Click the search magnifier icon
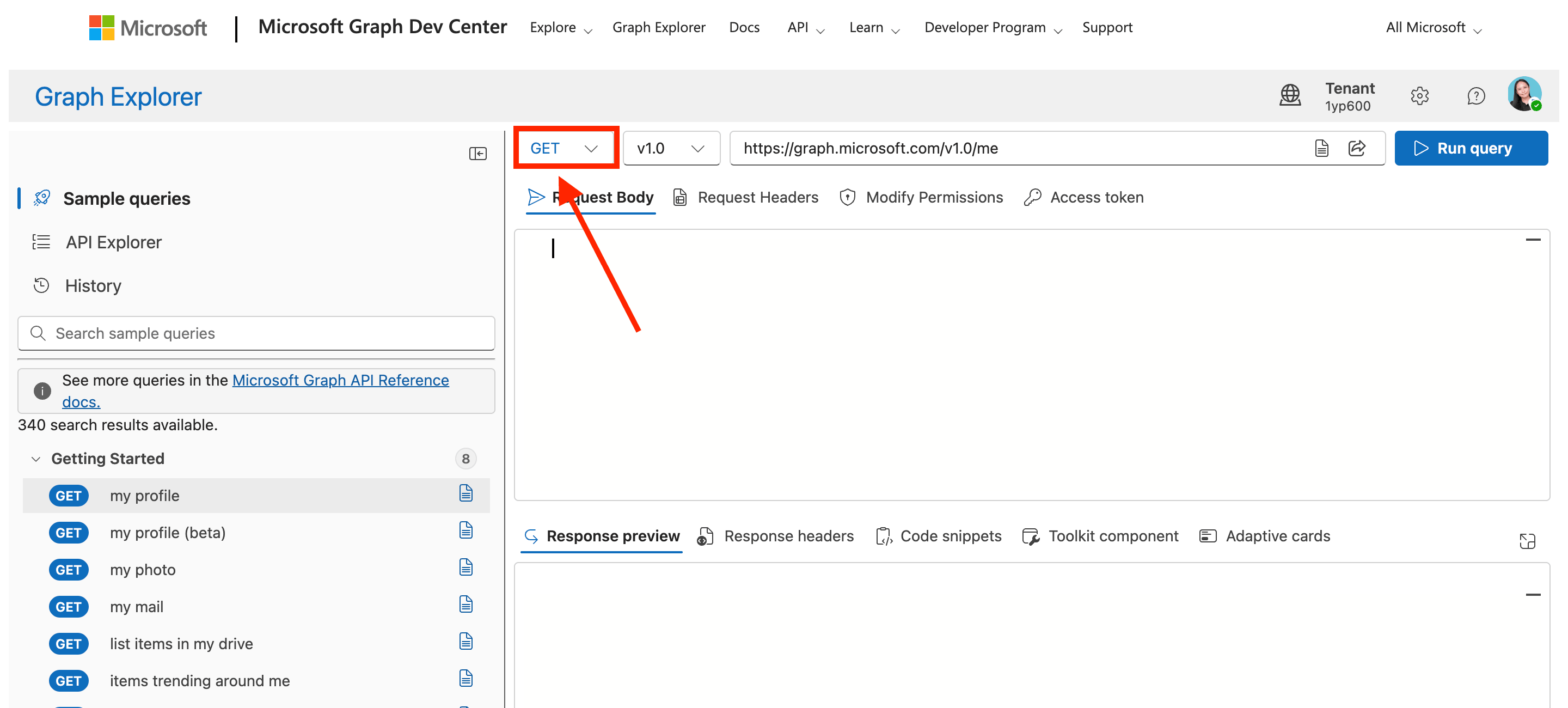The image size is (1568, 708). (x=38, y=333)
